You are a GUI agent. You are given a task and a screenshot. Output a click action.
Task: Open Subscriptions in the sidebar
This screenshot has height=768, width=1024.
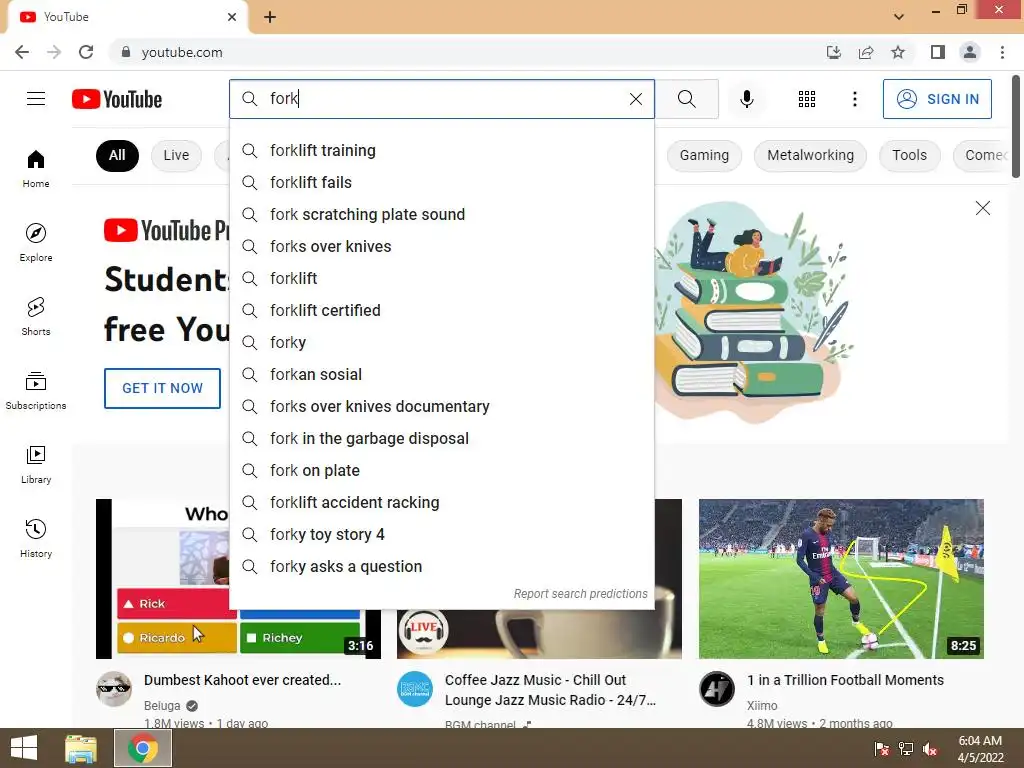coord(36,390)
